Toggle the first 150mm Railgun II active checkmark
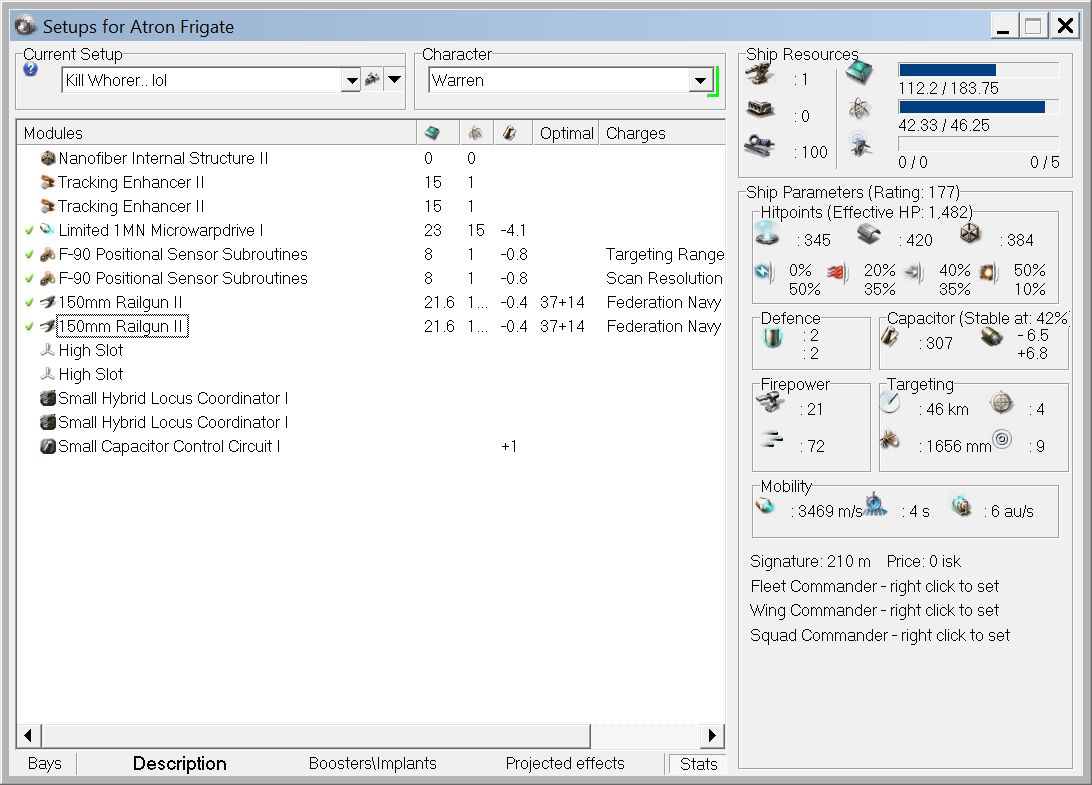 click(29, 302)
